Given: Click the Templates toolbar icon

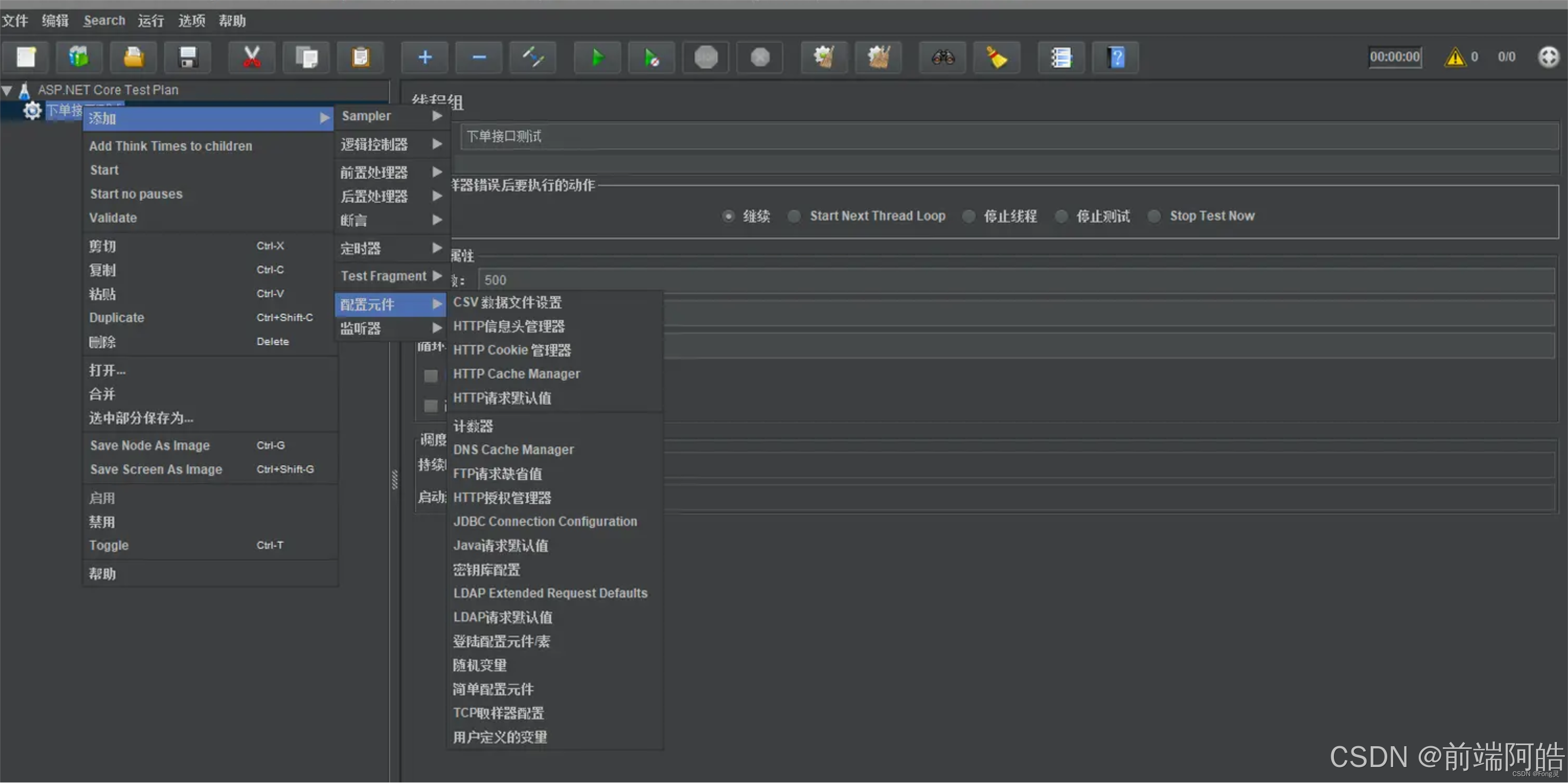Looking at the screenshot, I should click(79, 58).
